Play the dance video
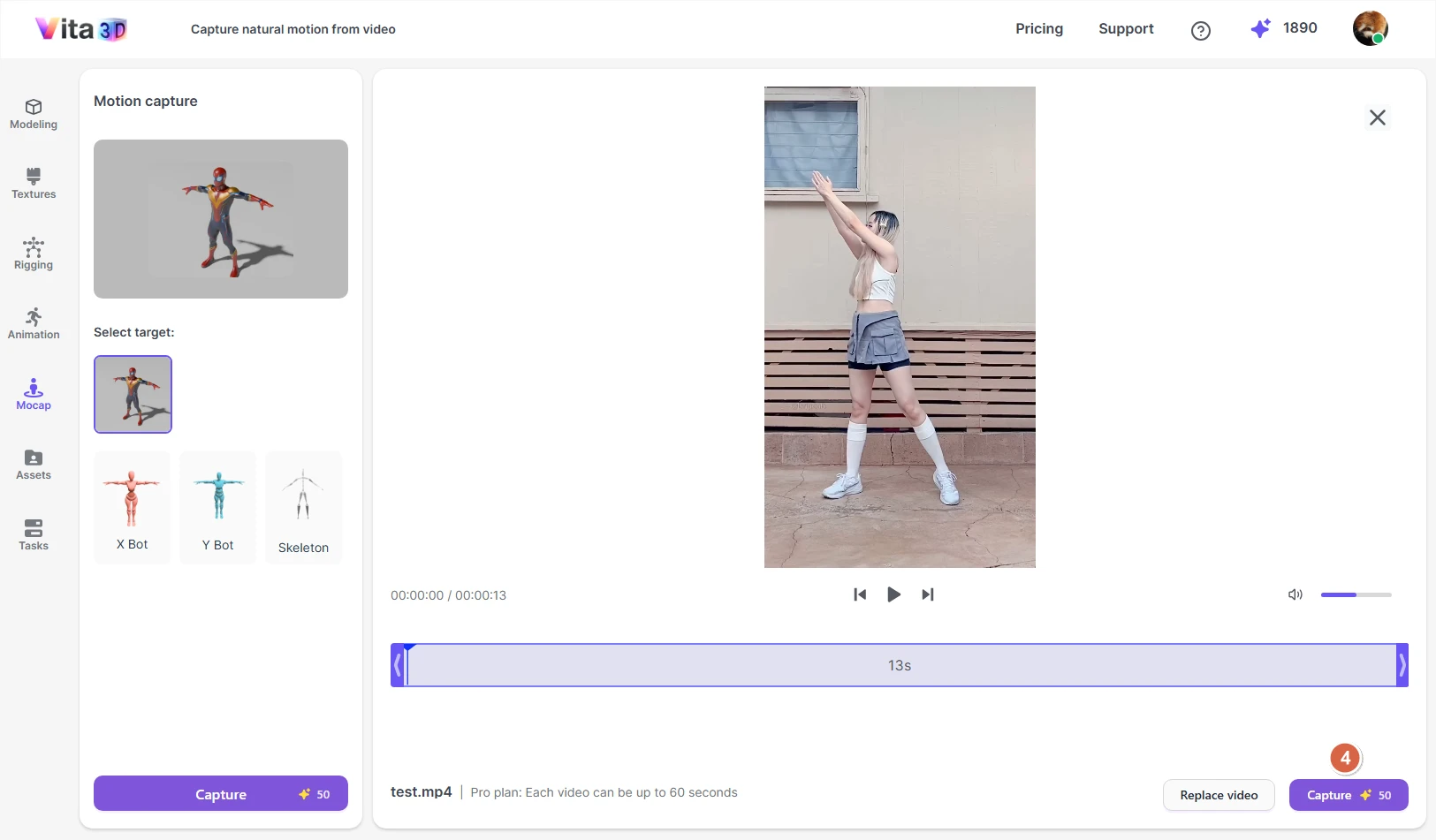The height and width of the screenshot is (840, 1436). pyautogui.click(x=893, y=594)
